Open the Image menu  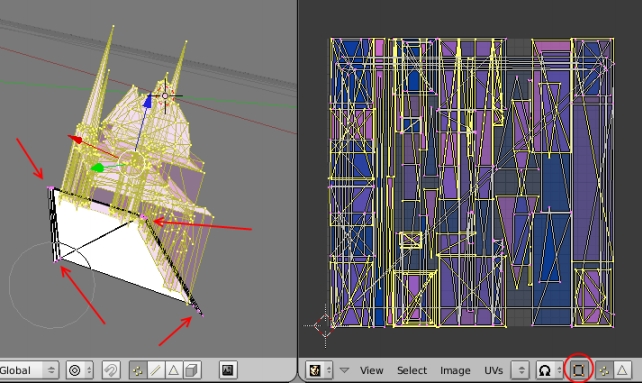[455, 370]
